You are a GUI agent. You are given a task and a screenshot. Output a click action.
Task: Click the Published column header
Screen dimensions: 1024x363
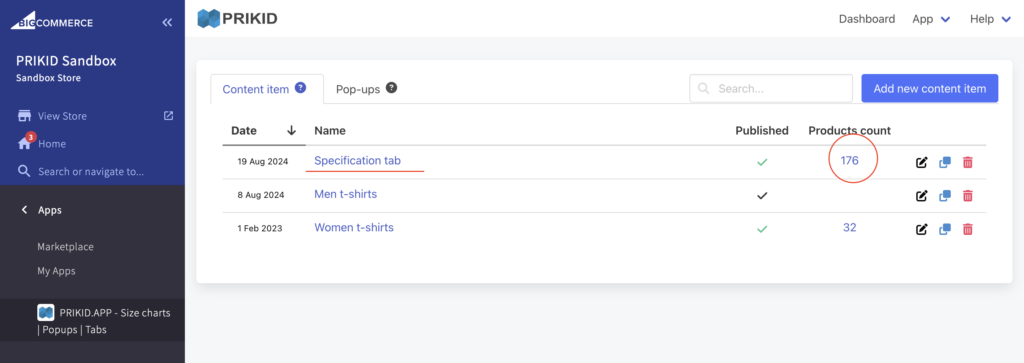point(761,131)
